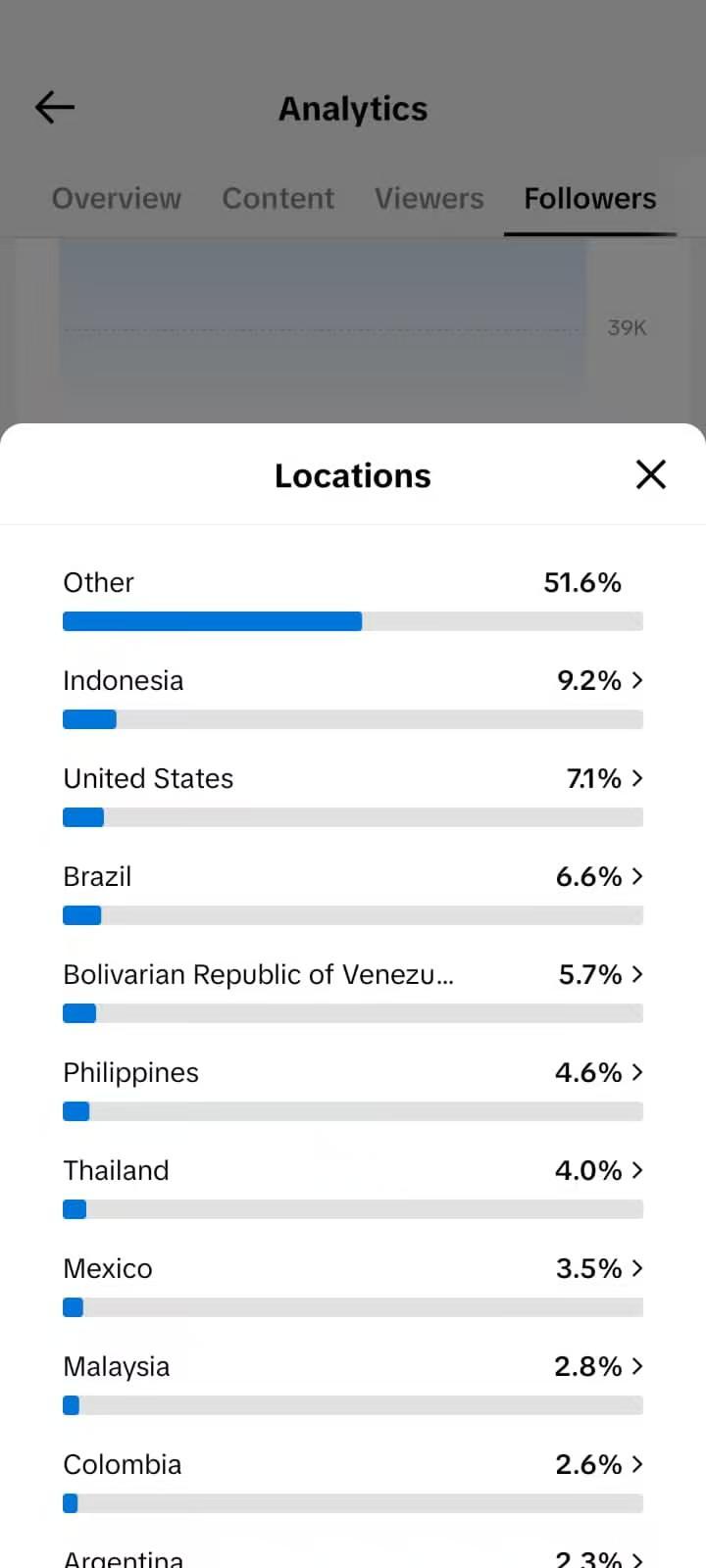This screenshot has width=706, height=1568.
Task: Open Mexico details chevron
Action: (637, 1268)
